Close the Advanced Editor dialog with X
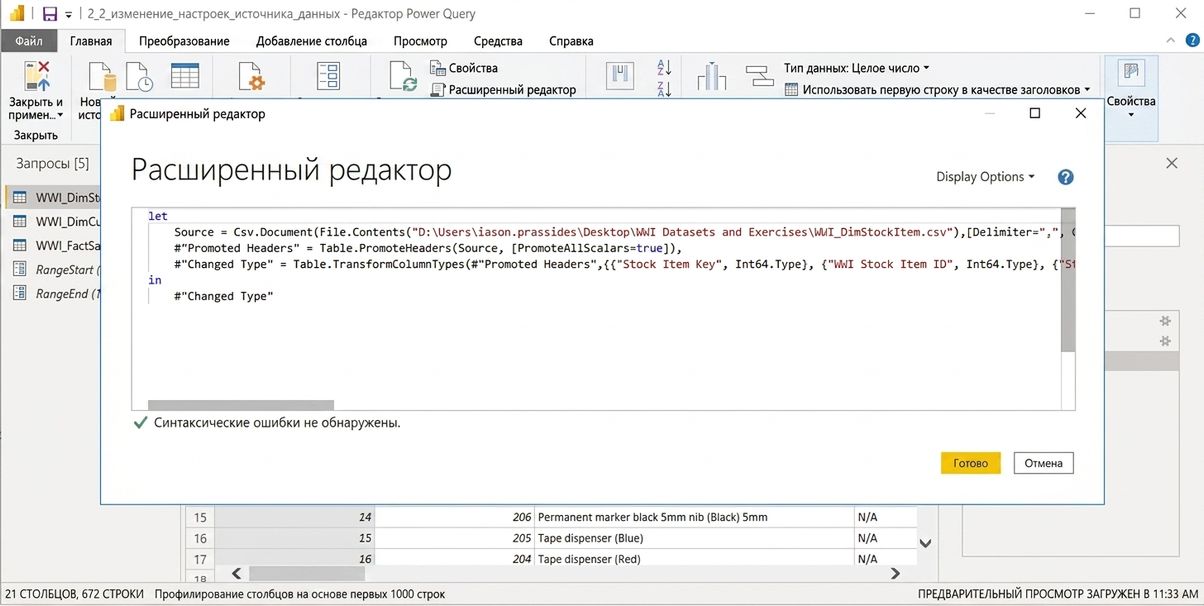Image resolution: width=1204 pixels, height=606 pixels. pos(1080,113)
